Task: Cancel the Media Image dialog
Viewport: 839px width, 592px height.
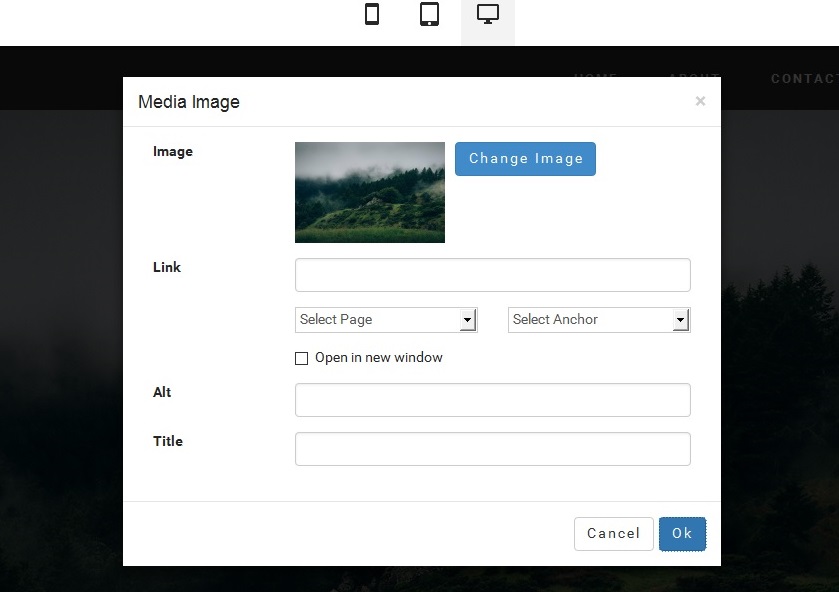Action: 613,533
